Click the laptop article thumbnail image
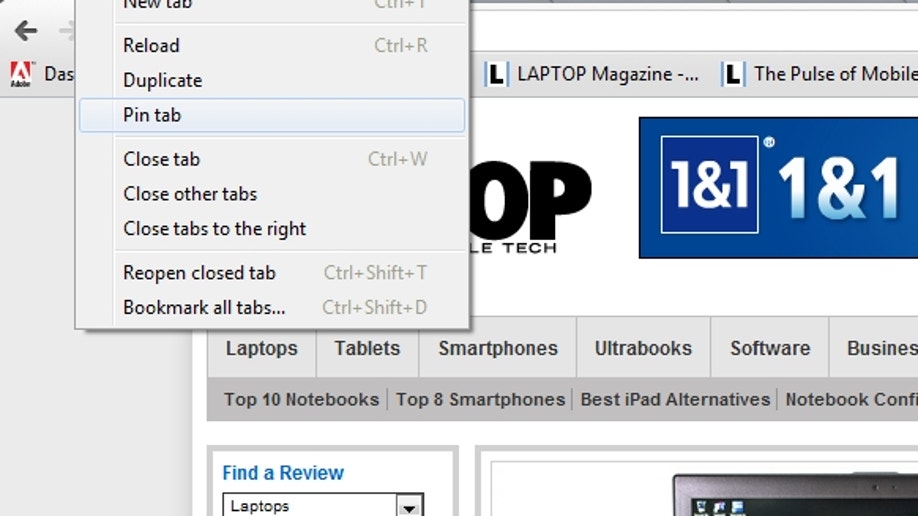 pos(794,495)
